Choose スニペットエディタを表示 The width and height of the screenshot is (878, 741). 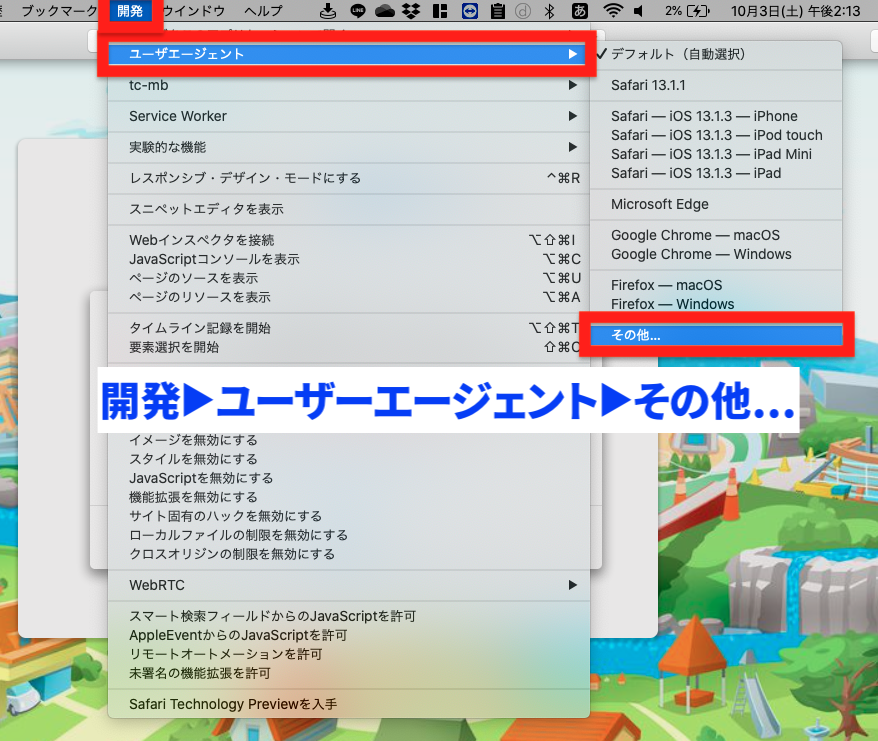(348, 209)
